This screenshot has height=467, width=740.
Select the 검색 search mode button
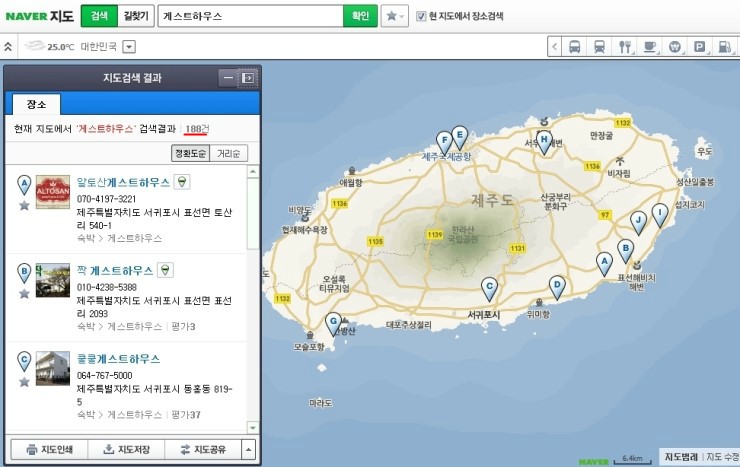(x=99, y=16)
